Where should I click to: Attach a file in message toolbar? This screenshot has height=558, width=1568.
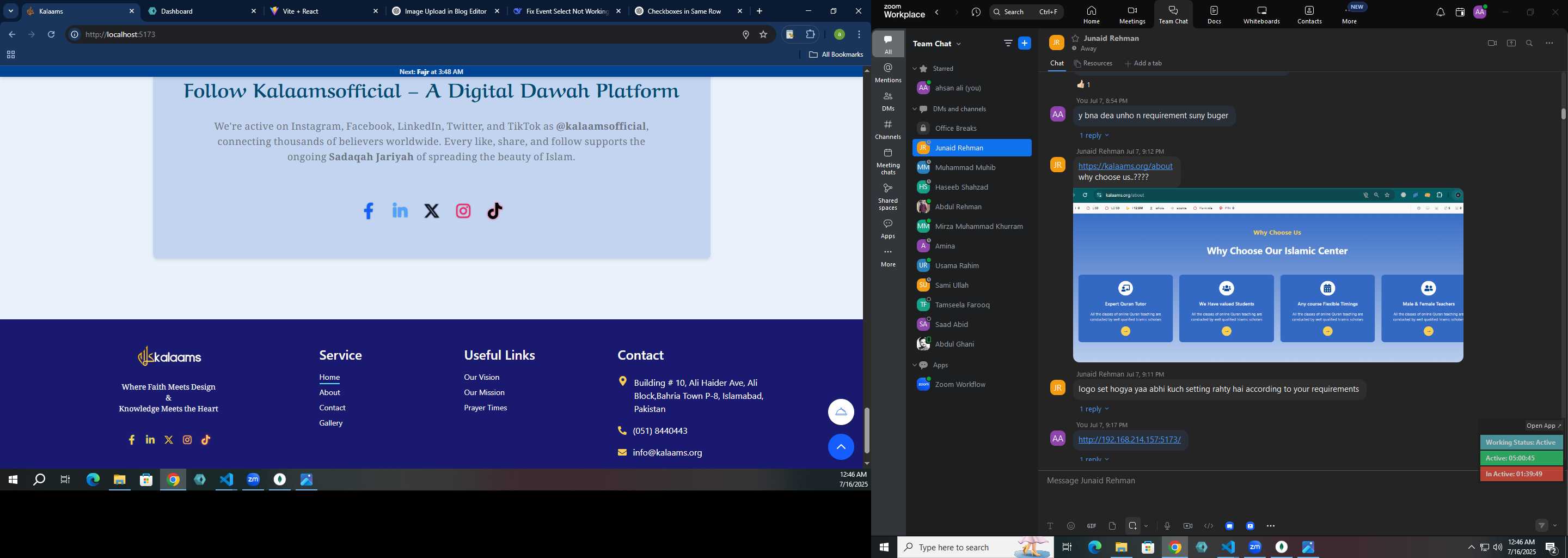[x=1112, y=526]
